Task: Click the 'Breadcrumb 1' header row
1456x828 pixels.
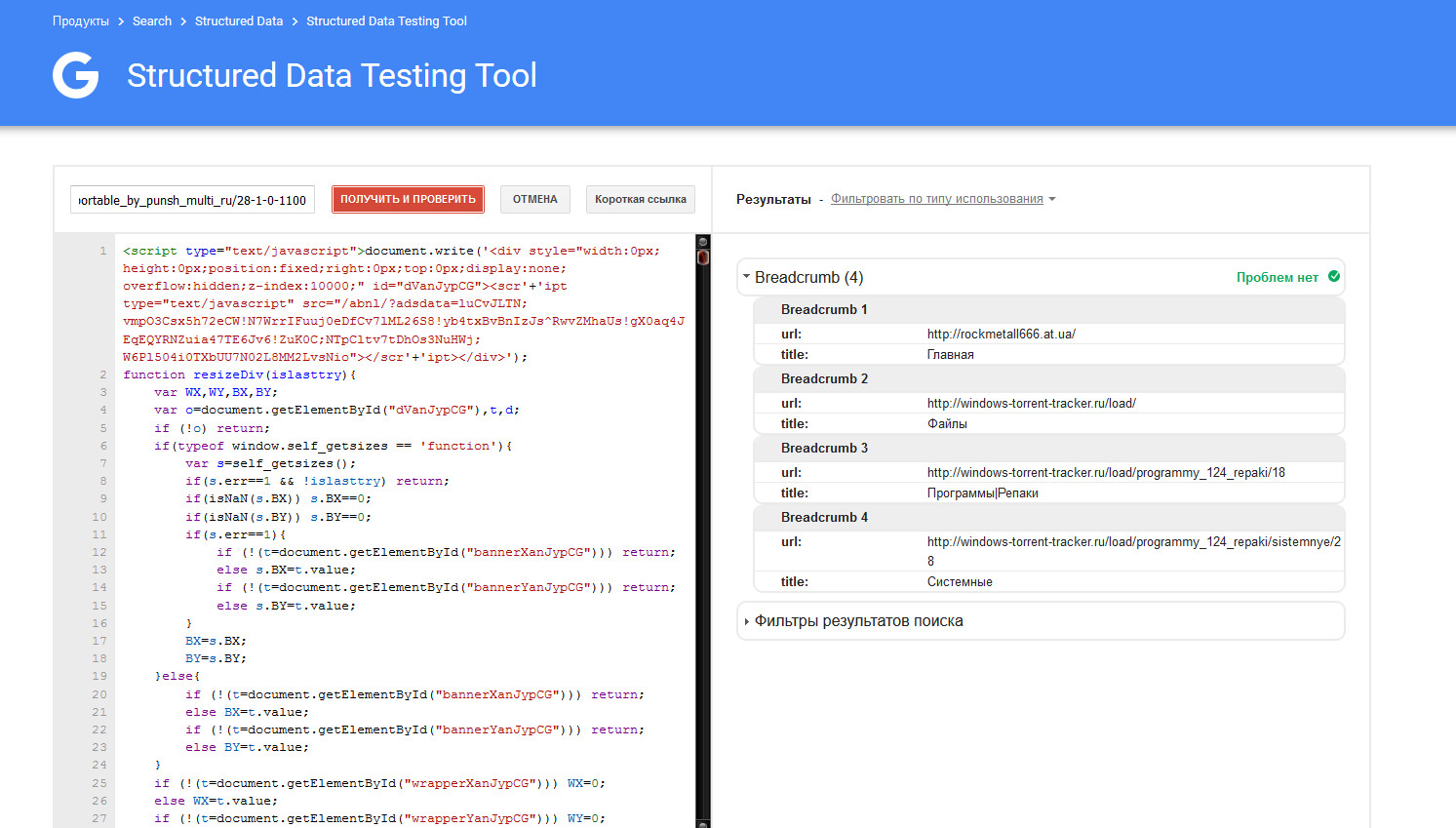Action: 1049,309
